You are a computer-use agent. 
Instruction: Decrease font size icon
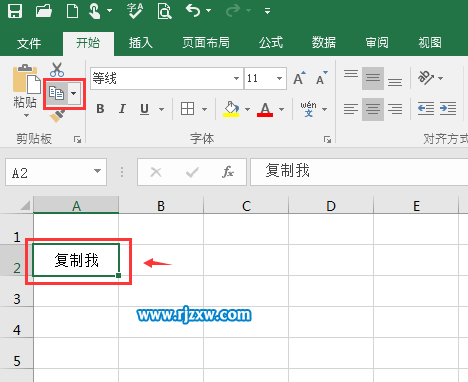coord(321,78)
